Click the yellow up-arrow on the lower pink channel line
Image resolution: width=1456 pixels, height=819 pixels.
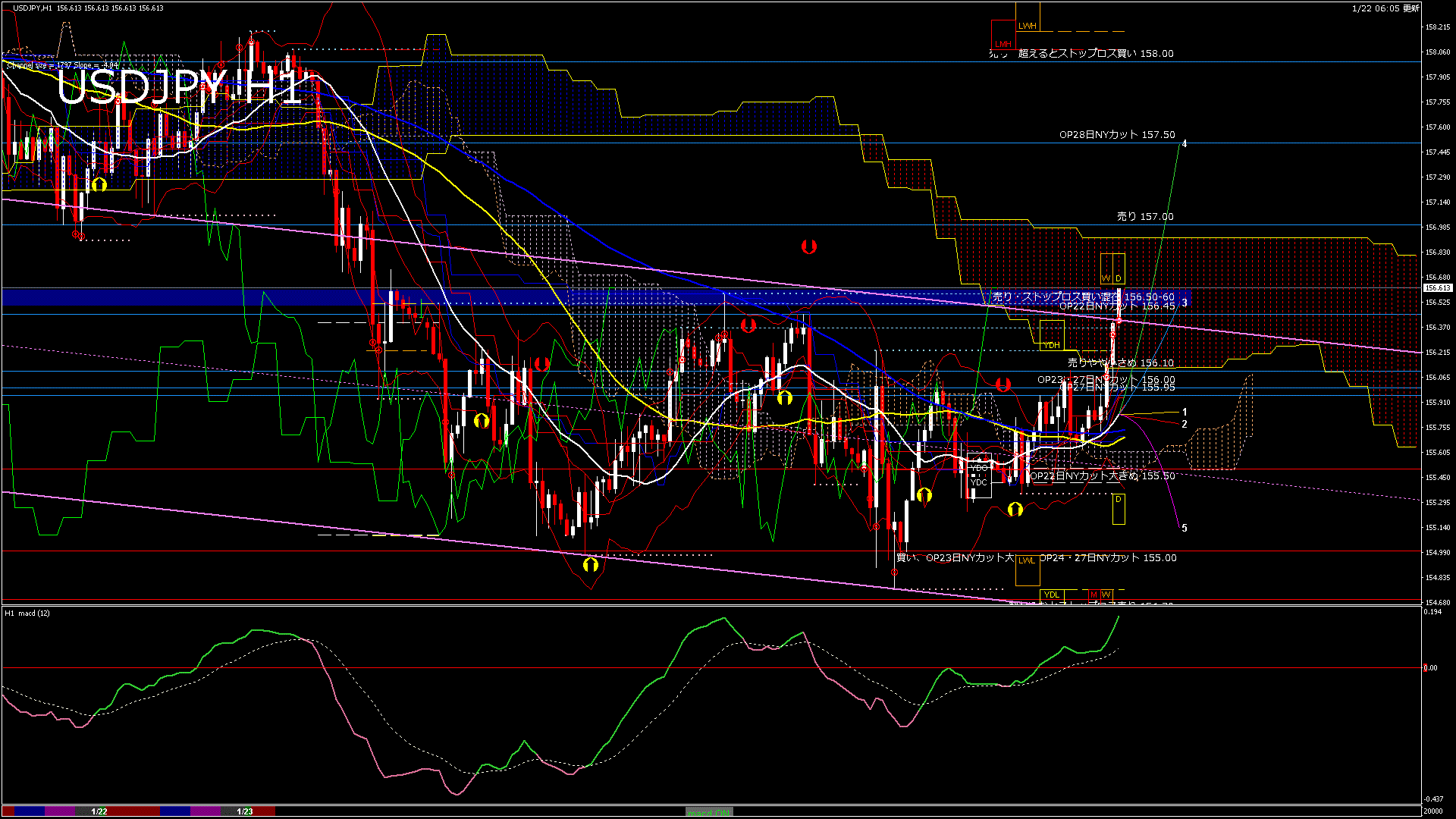(591, 564)
